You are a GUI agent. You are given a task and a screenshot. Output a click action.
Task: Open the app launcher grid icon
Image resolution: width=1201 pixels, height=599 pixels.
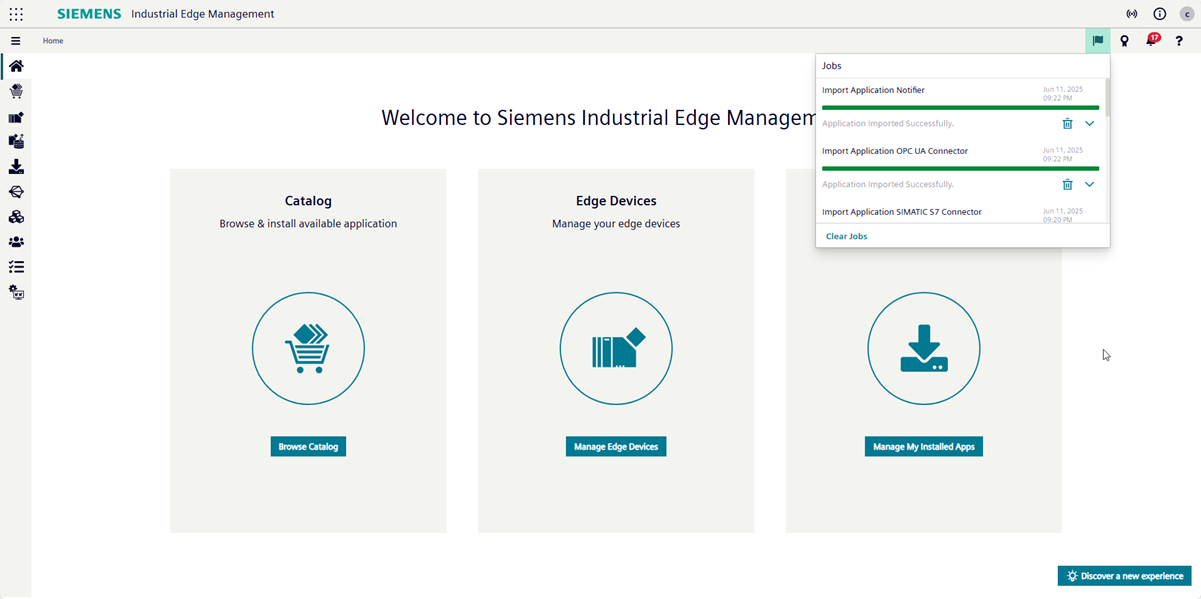16,14
